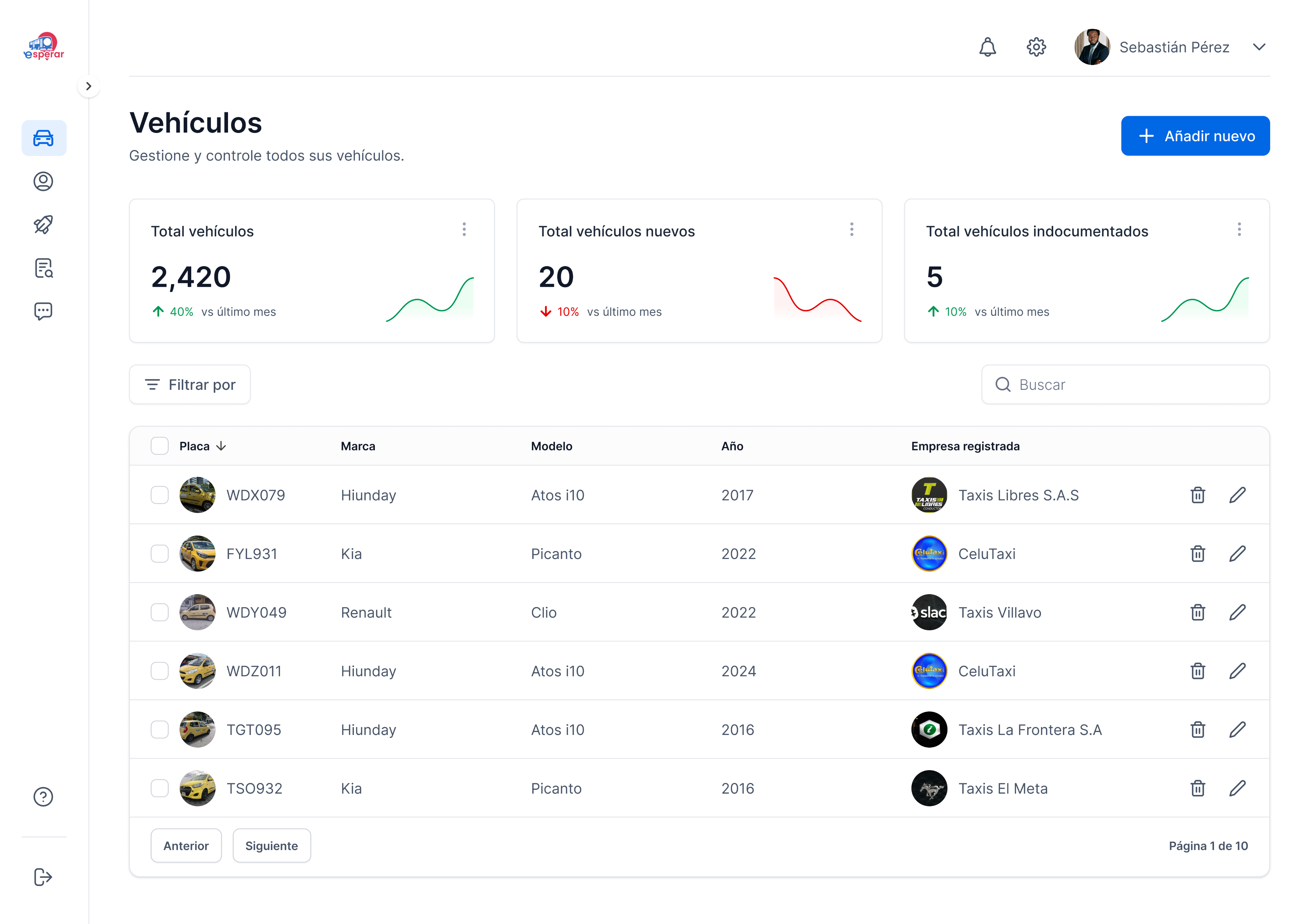The image size is (1299, 924).
Task: Delete the TSO932 vehicle
Action: 1198,788
